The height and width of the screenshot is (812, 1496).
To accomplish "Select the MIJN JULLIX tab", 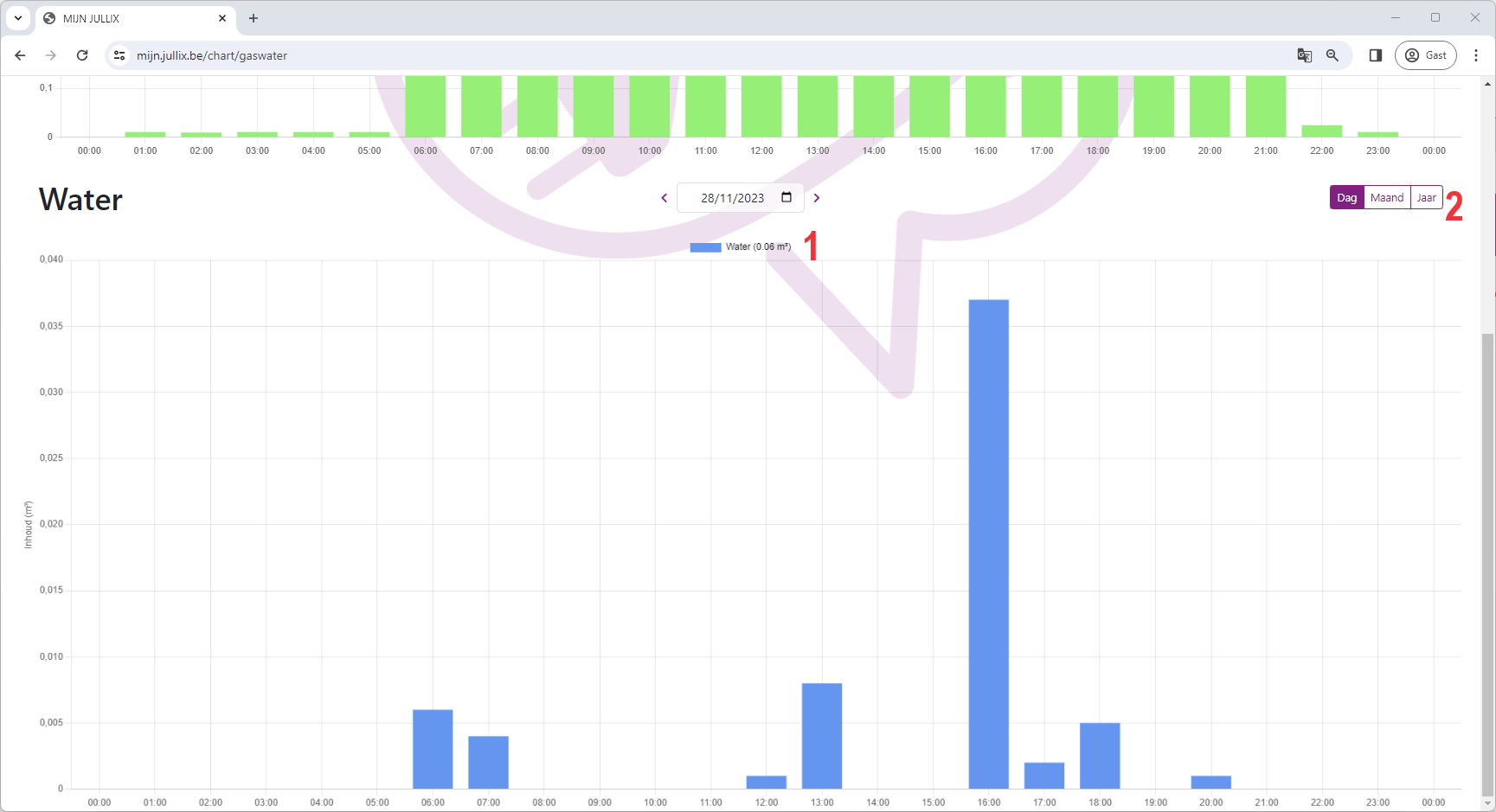I will click(134, 18).
